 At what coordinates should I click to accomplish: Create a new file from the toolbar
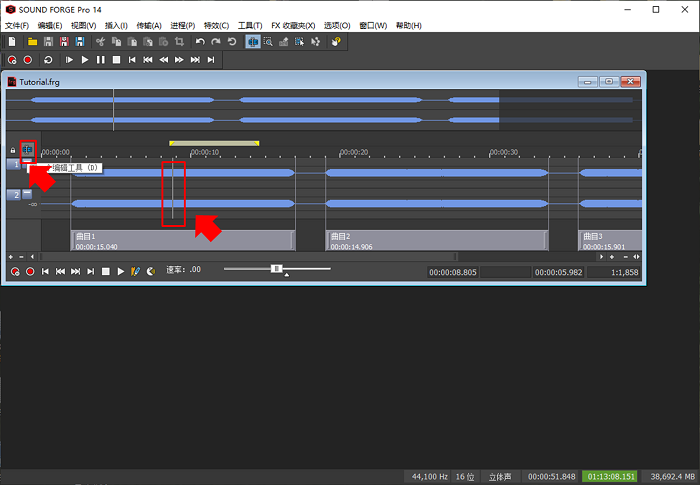click(11, 42)
